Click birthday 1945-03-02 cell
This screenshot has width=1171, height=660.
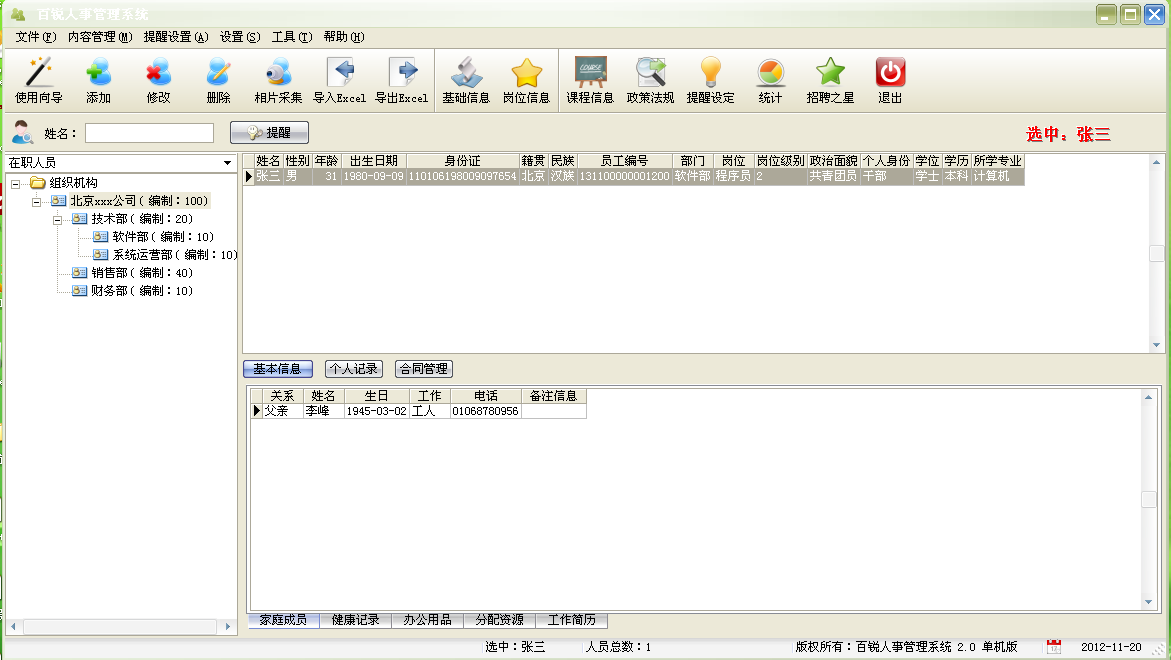[x=376, y=411]
